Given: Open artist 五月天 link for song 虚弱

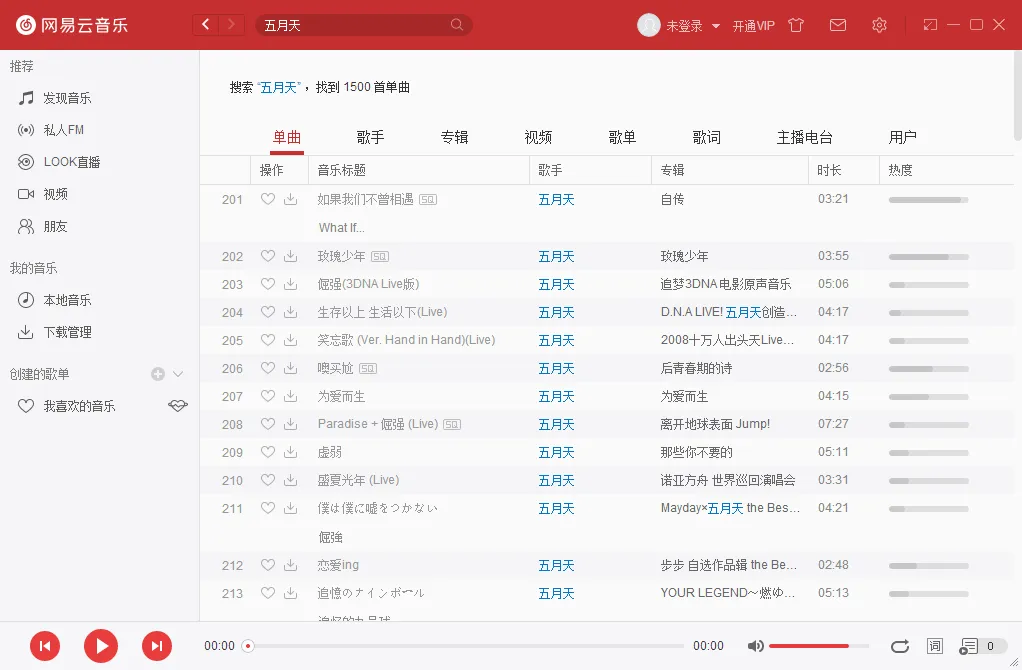Looking at the screenshot, I should (556, 452).
